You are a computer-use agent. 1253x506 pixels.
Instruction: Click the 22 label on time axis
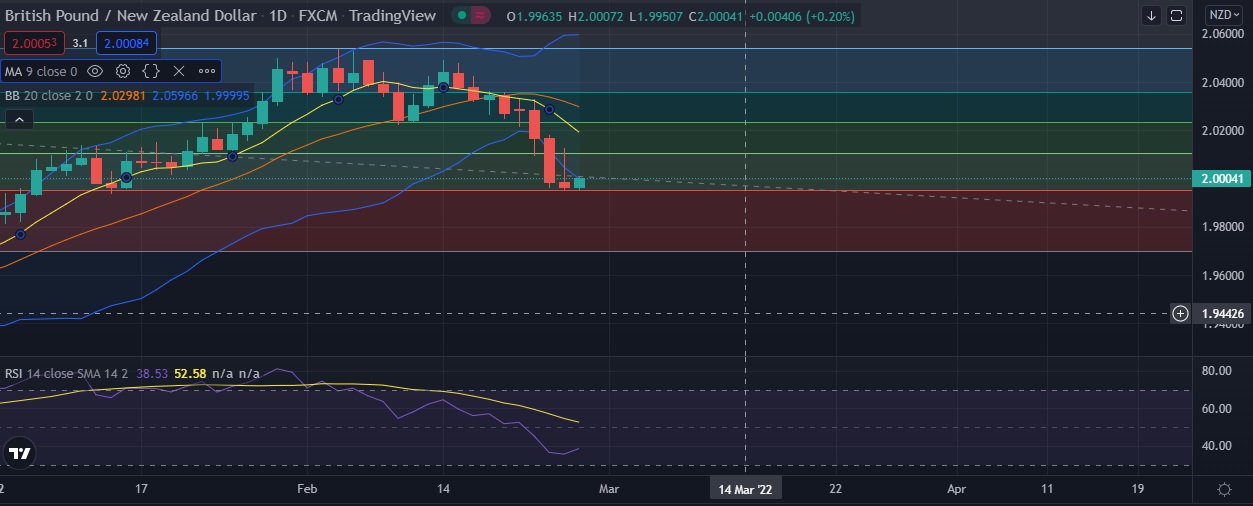pyautogui.click(x=835, y=489)
